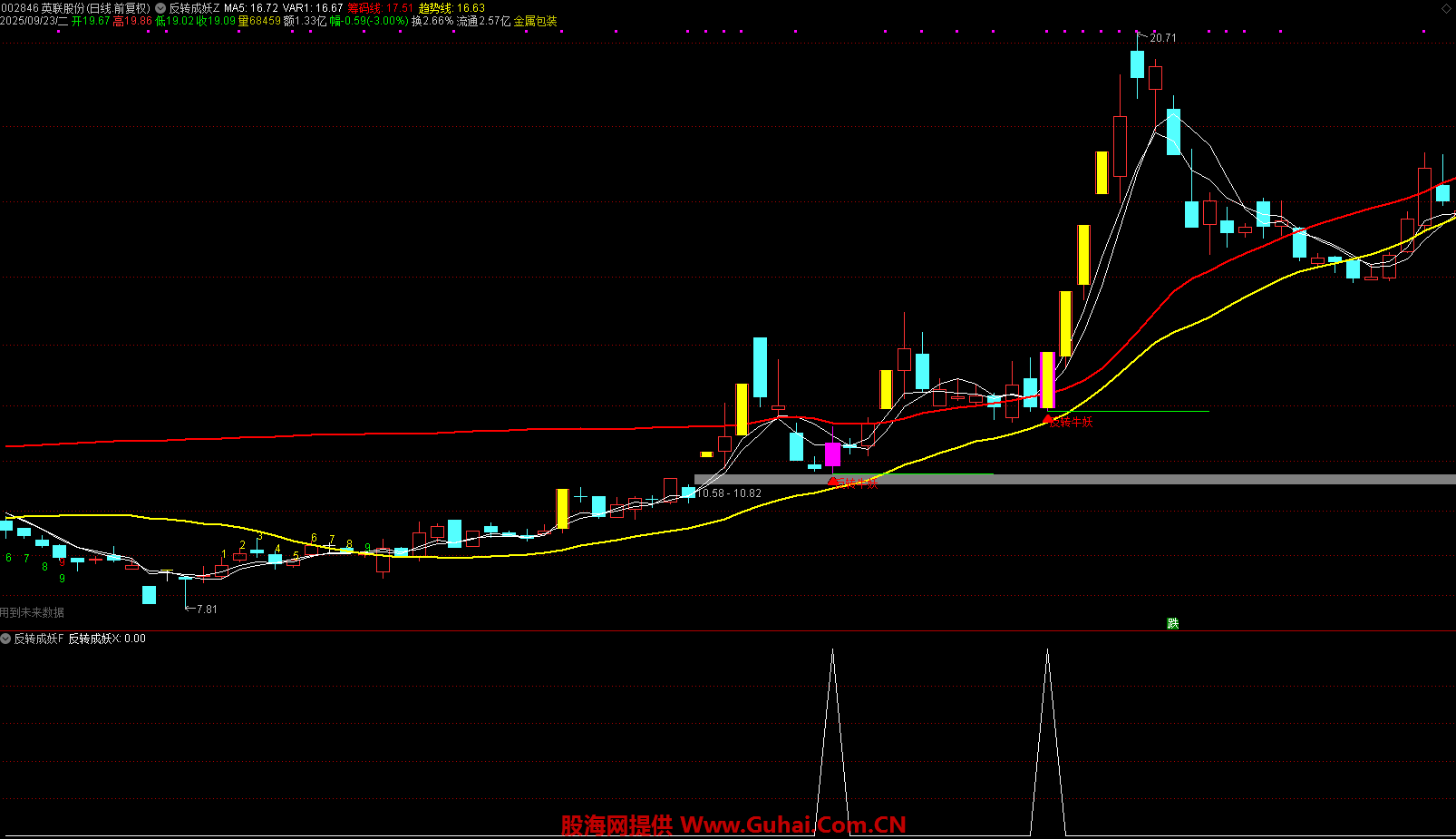Click the second 反转牛妖 signal near 趋势线
Viewport: 1456px width, 839px height.
[x=1070, y=422]
